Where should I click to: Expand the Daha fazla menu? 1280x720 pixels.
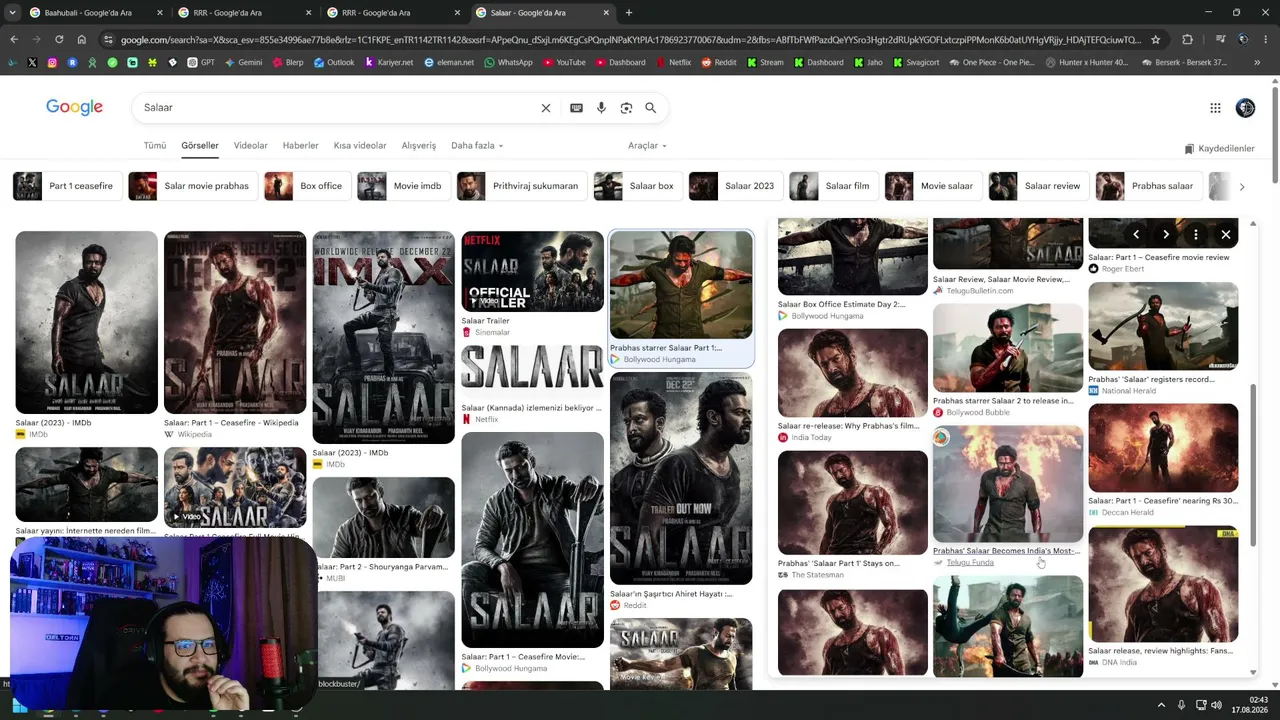pos(477,146)
